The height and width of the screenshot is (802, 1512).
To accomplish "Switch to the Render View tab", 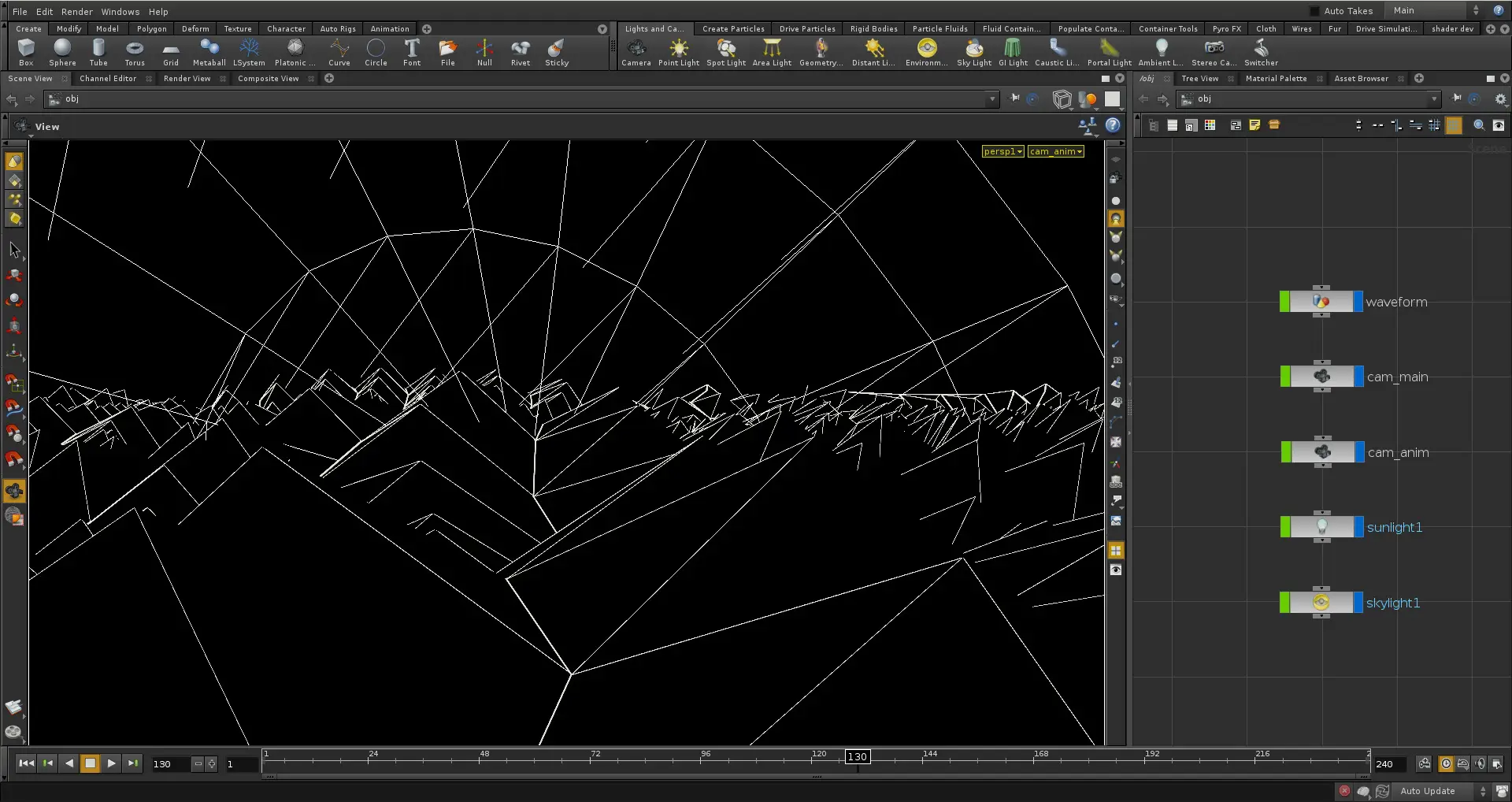I will [x=187, y=79].
